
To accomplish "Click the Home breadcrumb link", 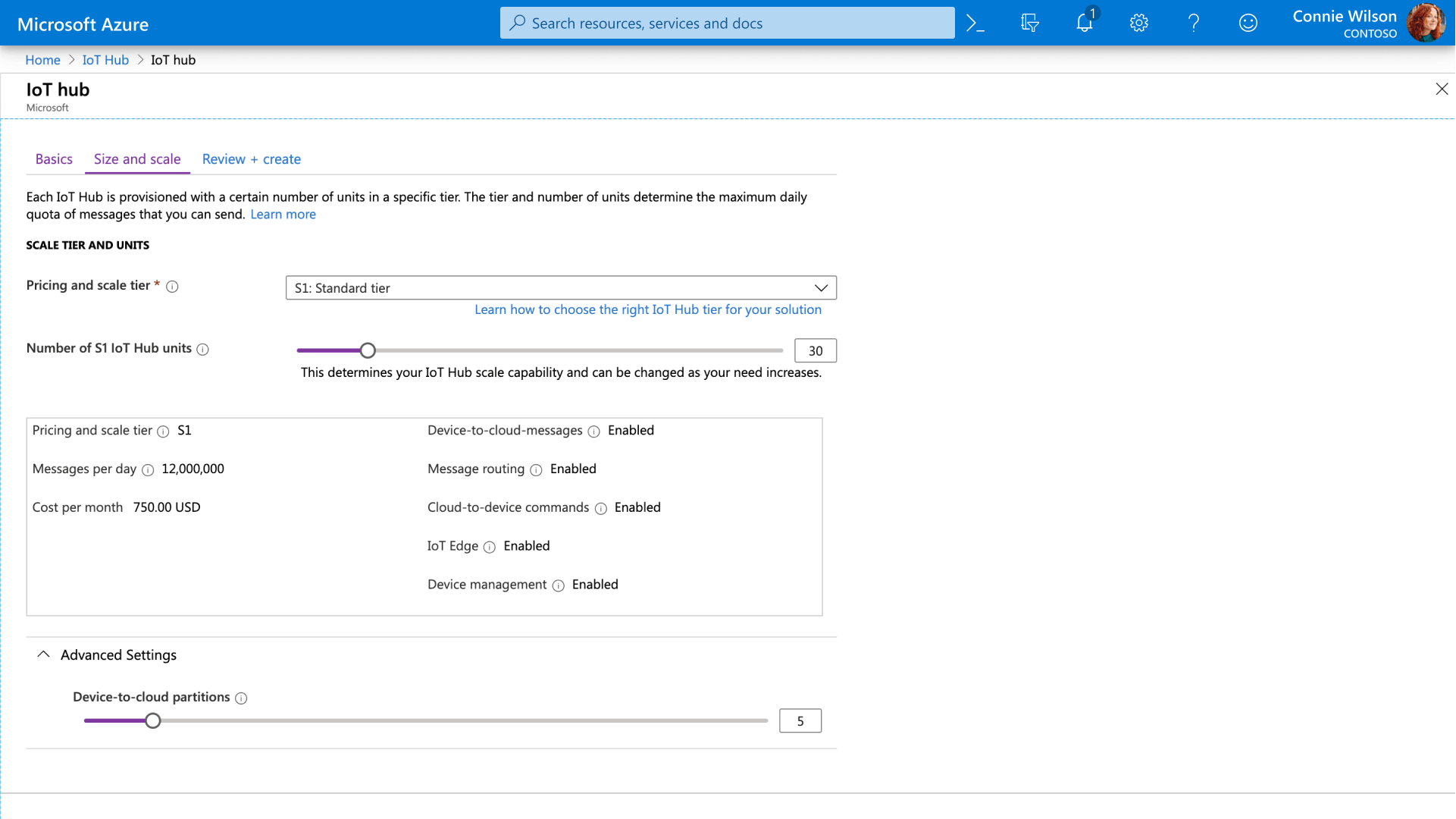I will [42, 60].
